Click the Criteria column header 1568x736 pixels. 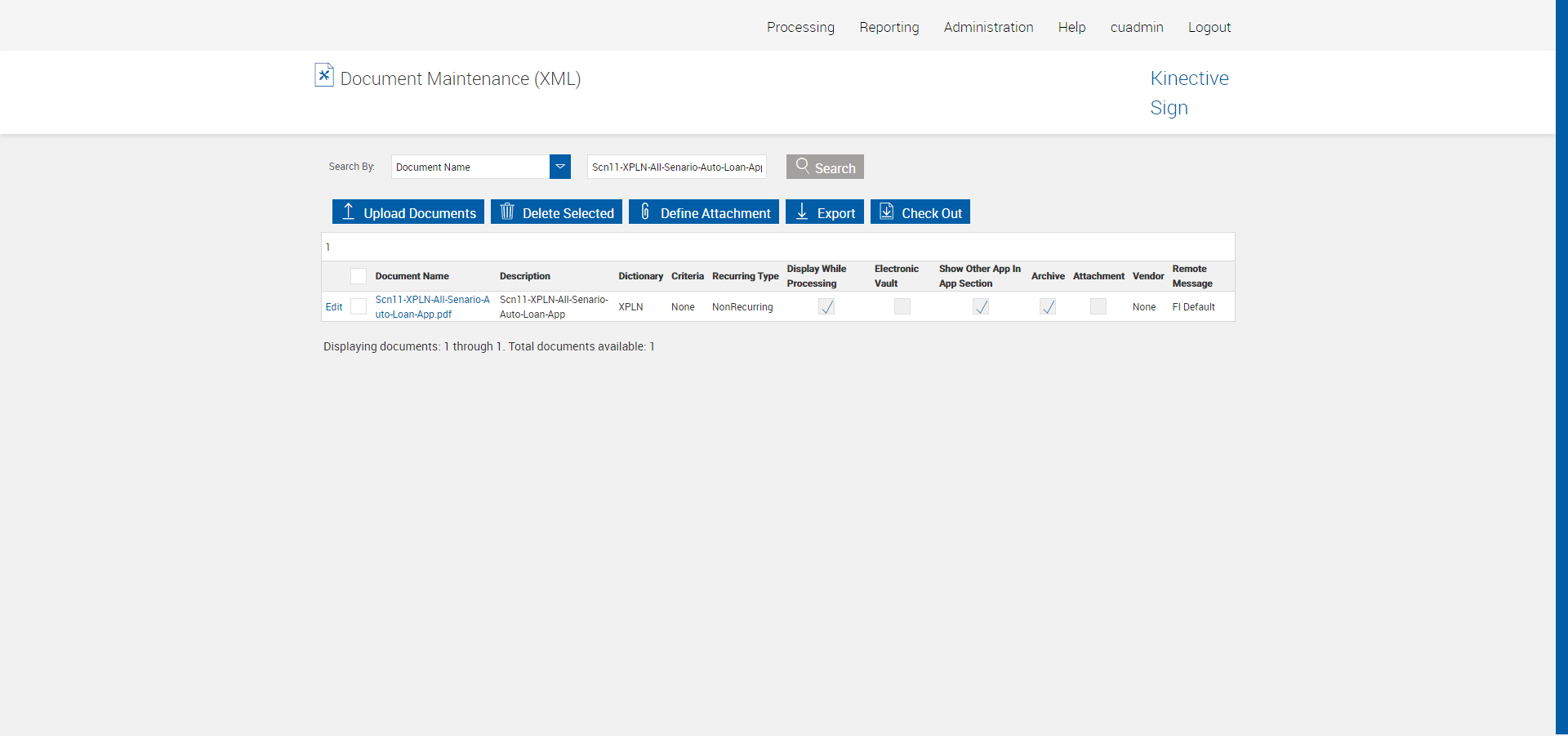pos(688,276)
